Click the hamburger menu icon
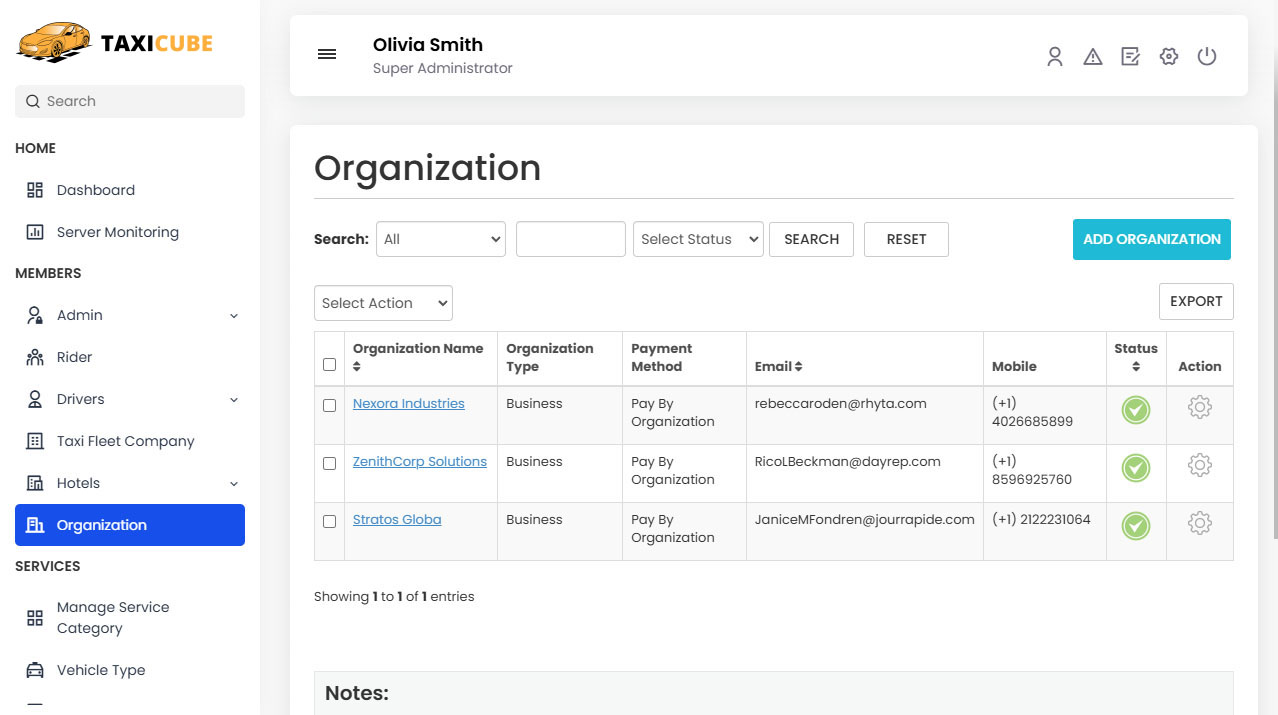Screen dimensions: 1278x715 (327, 55)
